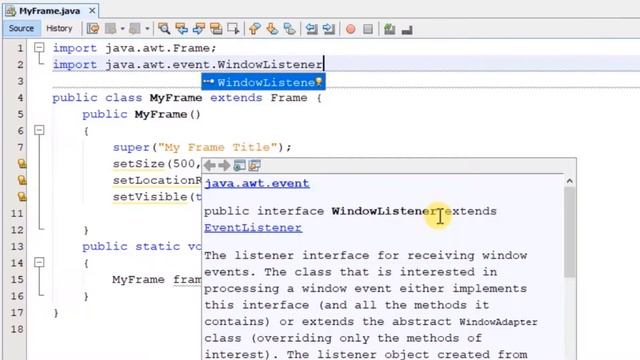Collapse the main method fold at line 14
The image size is (640, 360).
[x=39, y=262]
